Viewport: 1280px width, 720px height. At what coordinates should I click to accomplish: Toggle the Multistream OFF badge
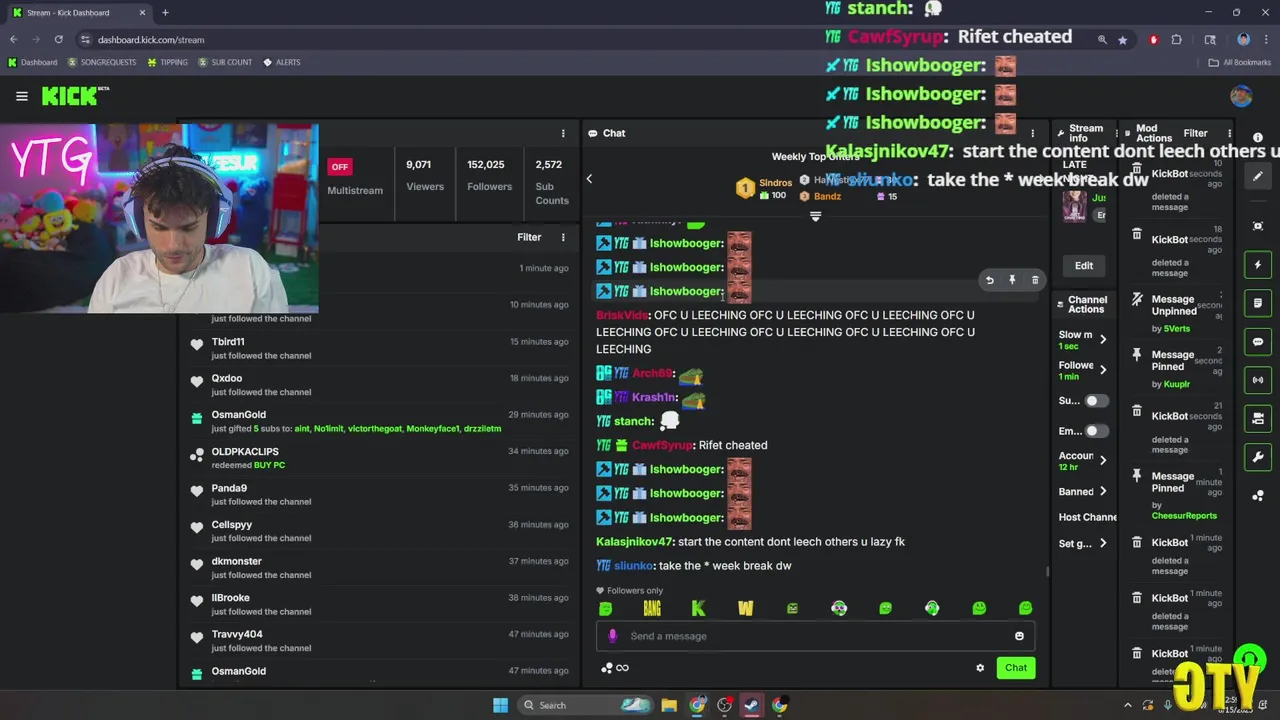[340, 167]
